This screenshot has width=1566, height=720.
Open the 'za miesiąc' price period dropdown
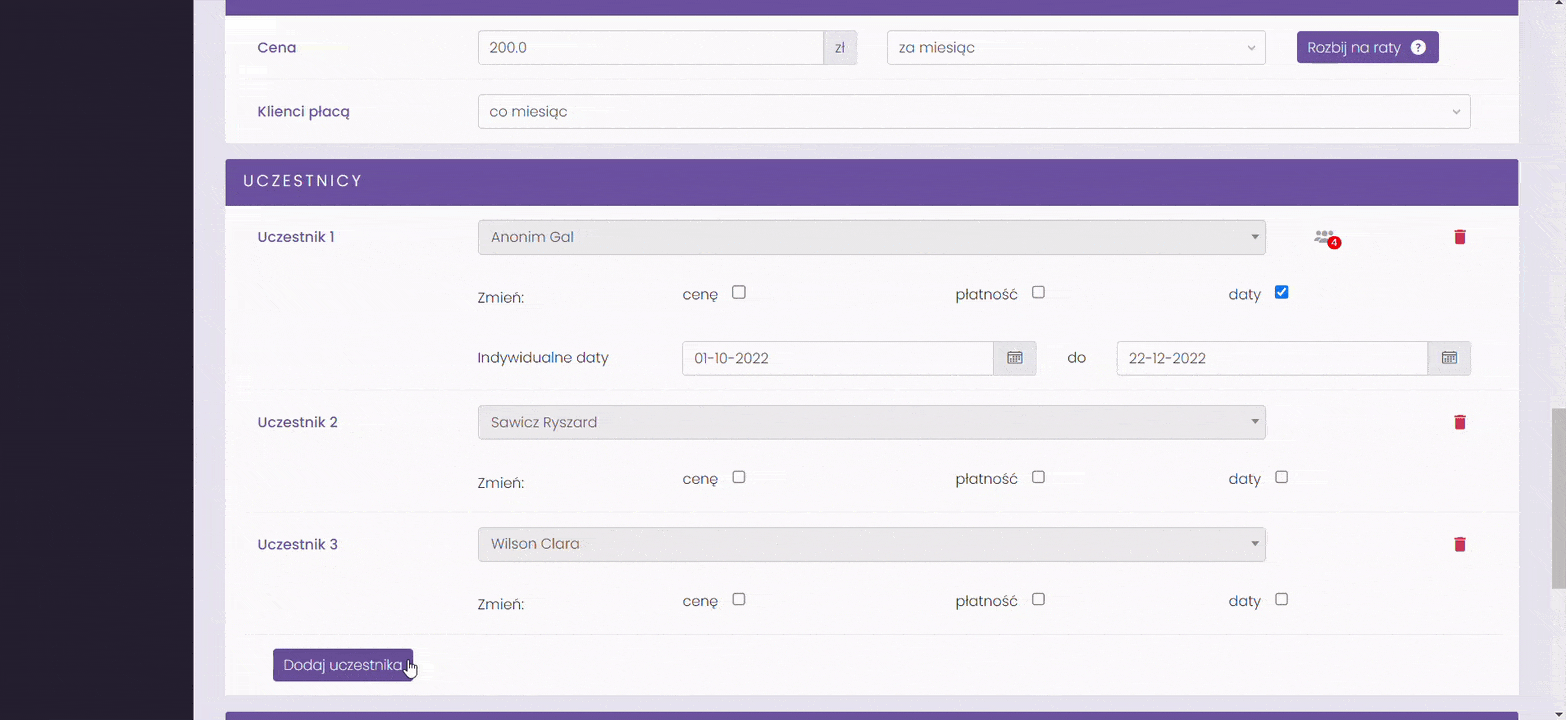(x=1076, y=47)
